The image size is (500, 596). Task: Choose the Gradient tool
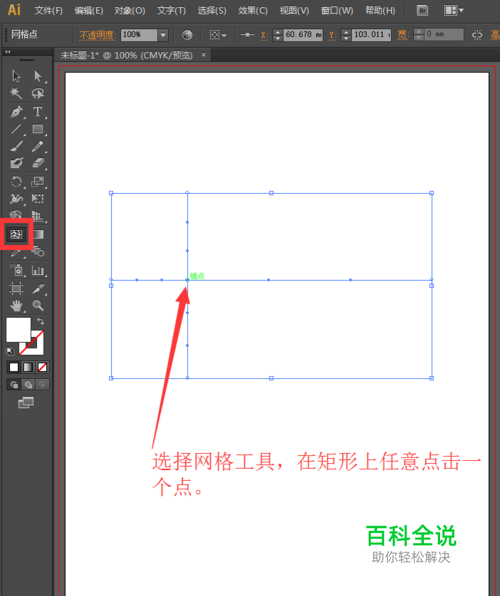tap(38, 234)
